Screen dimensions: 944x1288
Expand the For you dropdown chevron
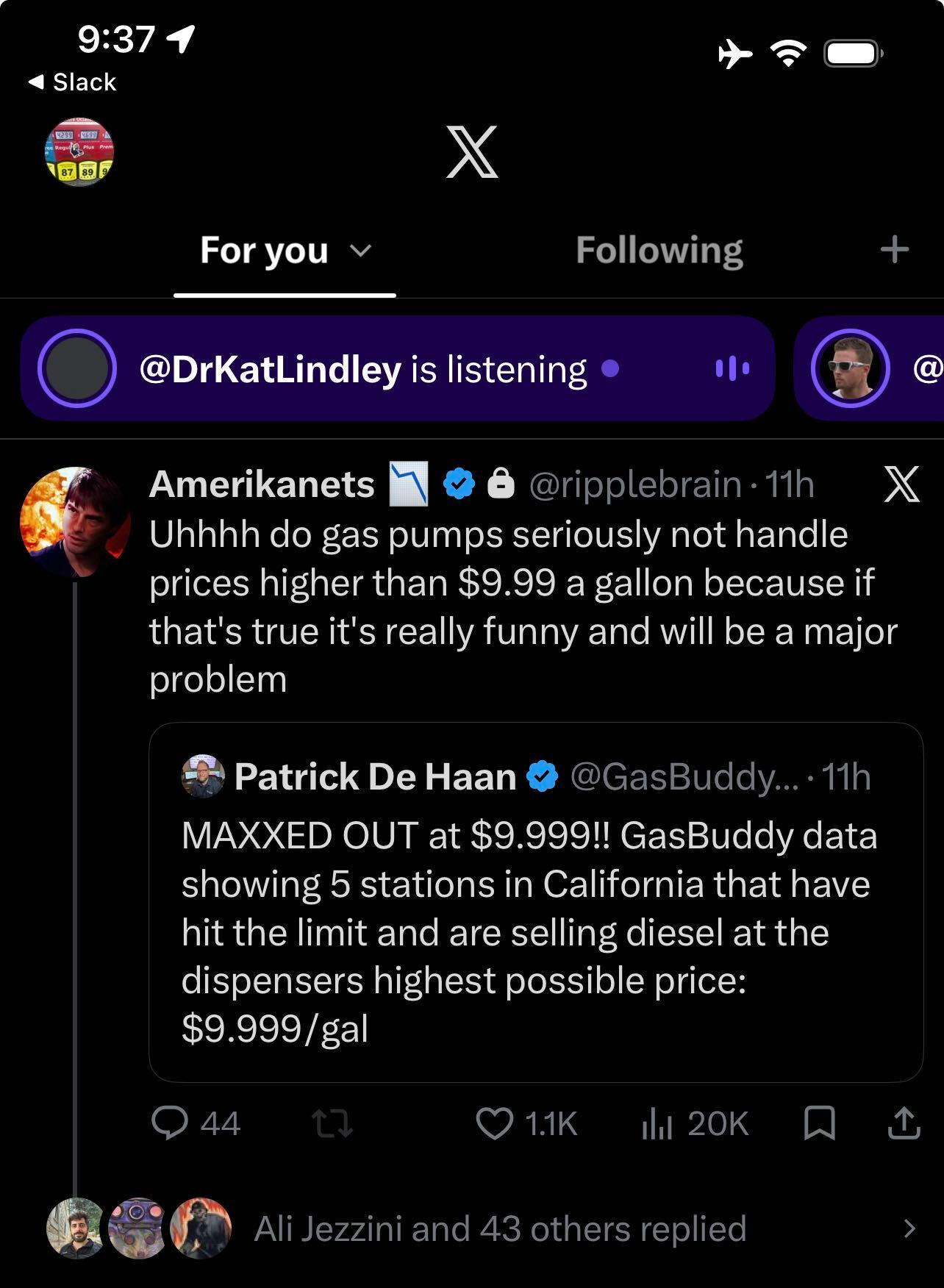point(360,251)
